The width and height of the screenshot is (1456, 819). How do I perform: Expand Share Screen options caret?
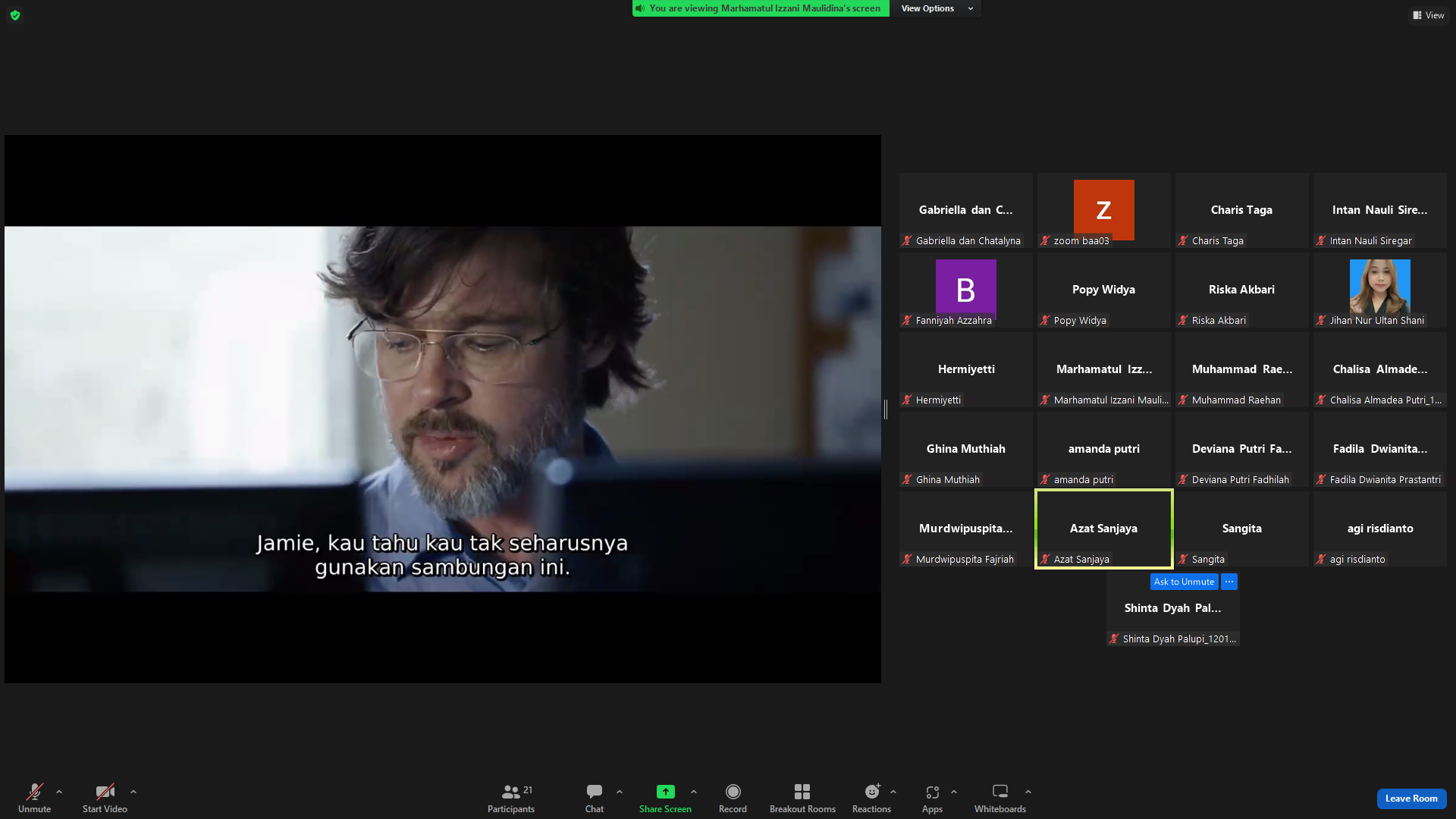pyautogui.click(x=694, y=792)
